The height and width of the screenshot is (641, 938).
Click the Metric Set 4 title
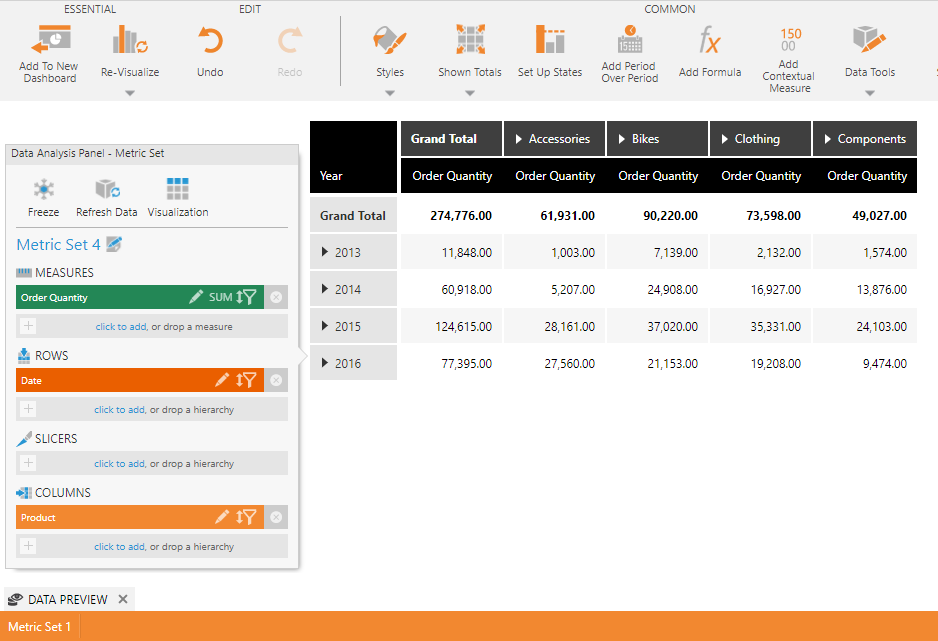[58, 245]
